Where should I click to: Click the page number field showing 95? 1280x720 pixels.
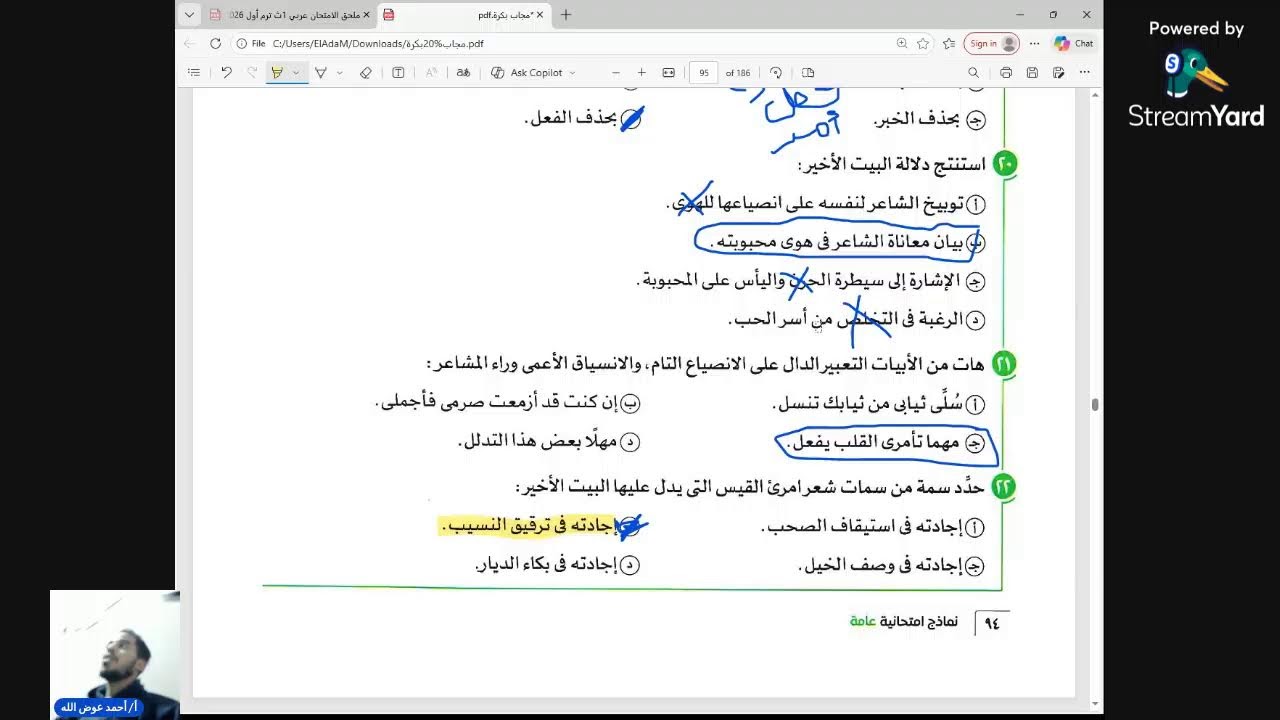704,73
